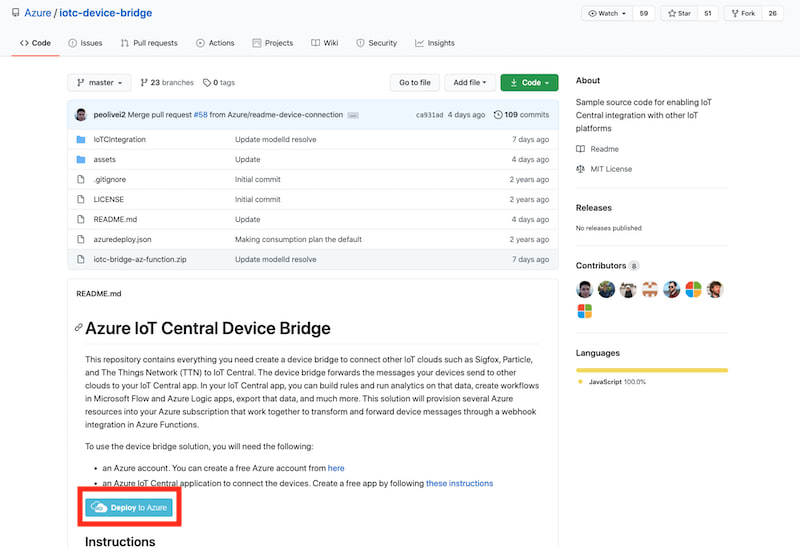Open the iotc-device-bridge repository link
800x548 pixels.
(x=106, y=13)
